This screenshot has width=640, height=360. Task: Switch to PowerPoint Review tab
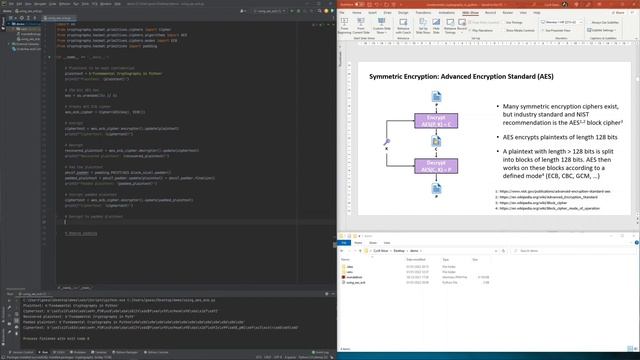click(507, 13)
